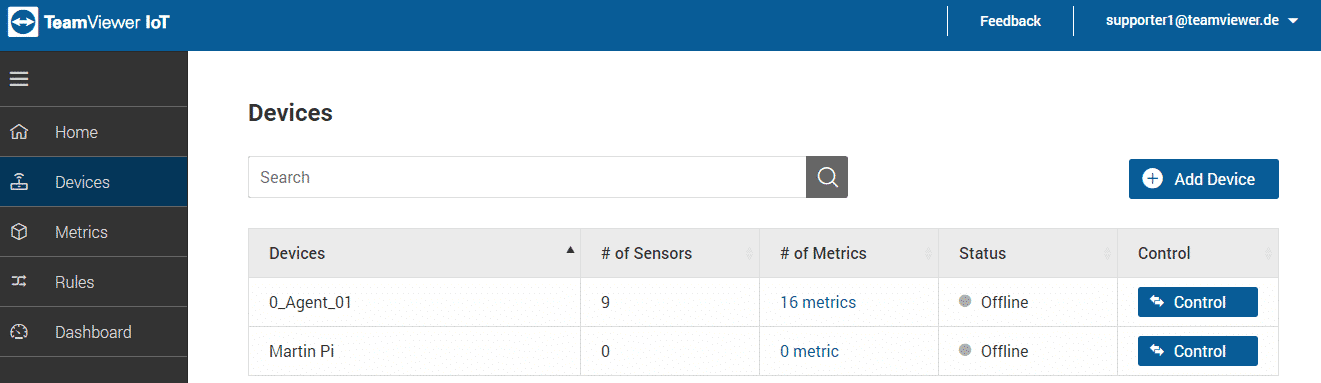Click Control button for Martin Pi

click(x=1198, y=351)
